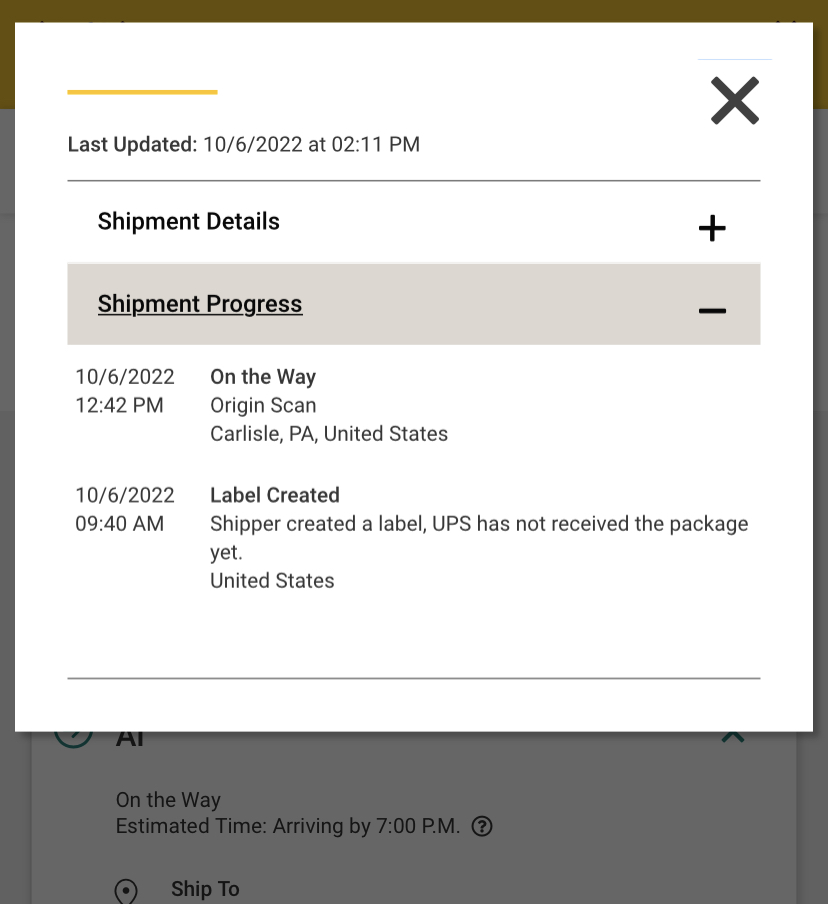
Task: Click Carlisle, PA origin scan location
Action: [x=329, y=434]
